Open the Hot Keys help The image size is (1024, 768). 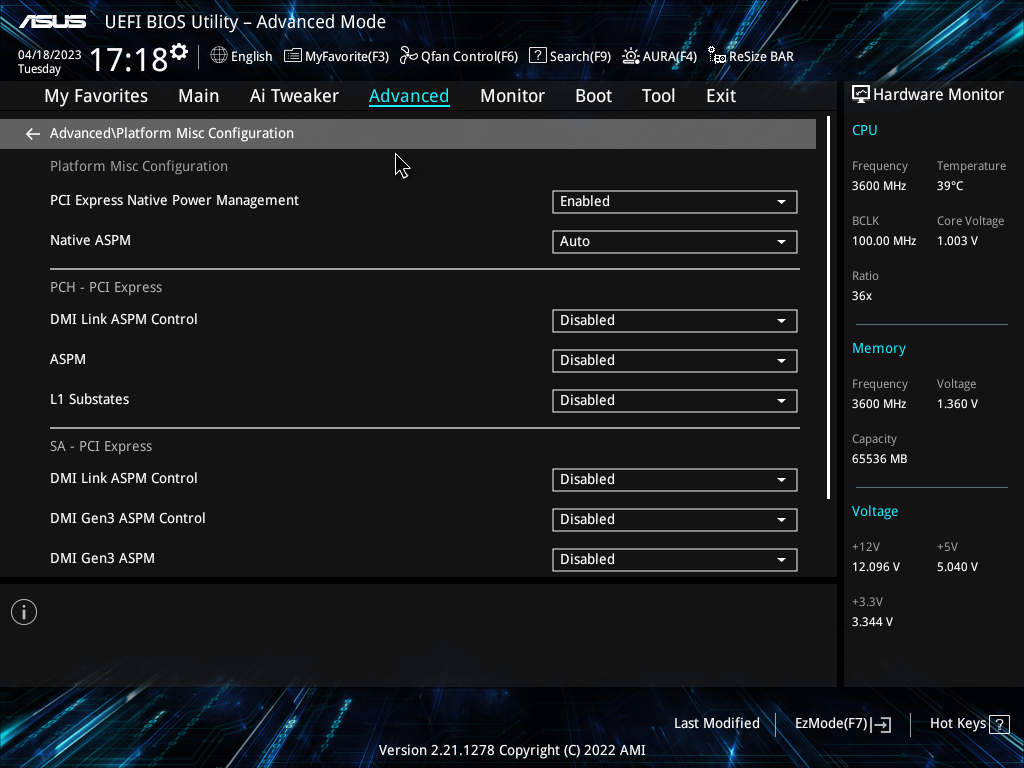tap(968, 723)
